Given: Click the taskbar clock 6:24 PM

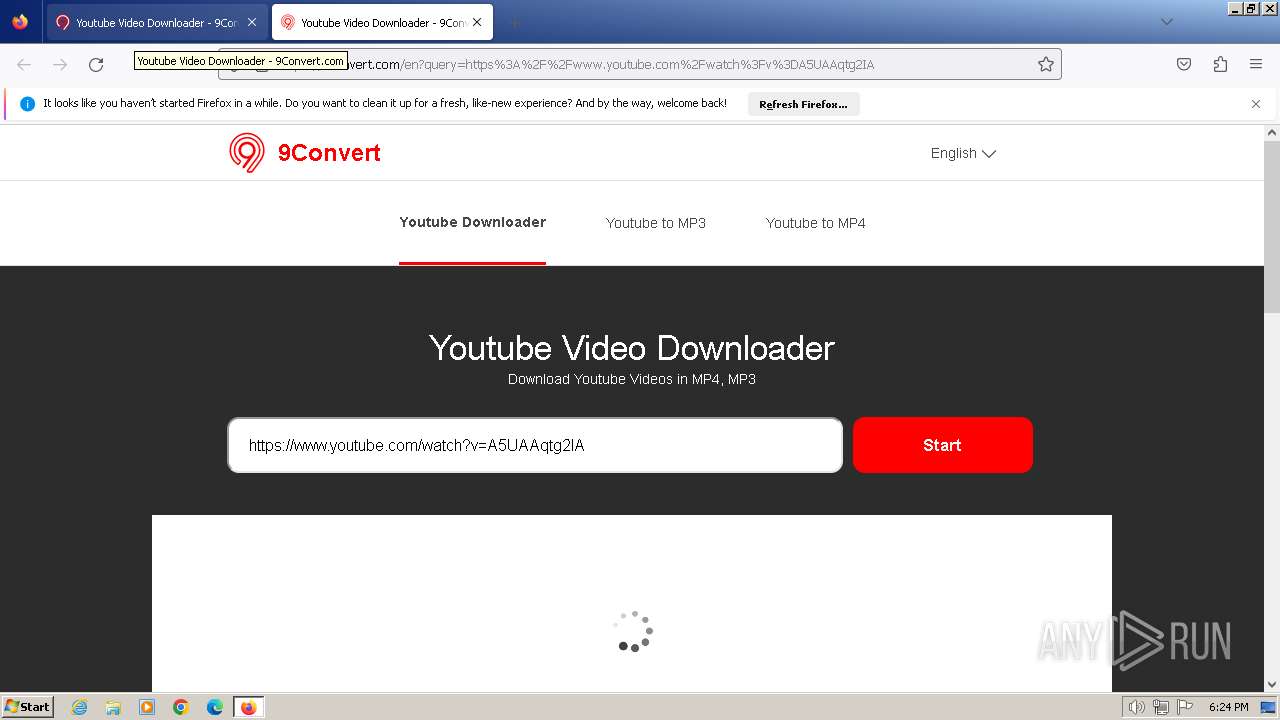Looking at the screenshot, I should click(x=1228, y=707).
